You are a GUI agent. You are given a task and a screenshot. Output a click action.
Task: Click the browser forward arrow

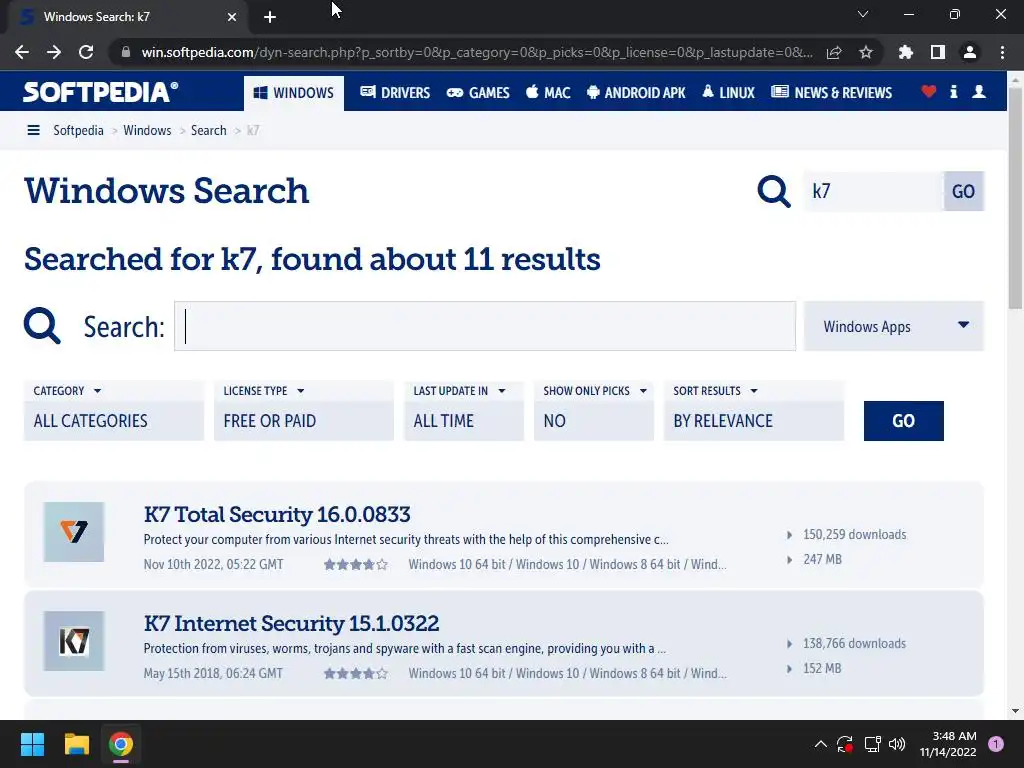click(x=54, y=52)
